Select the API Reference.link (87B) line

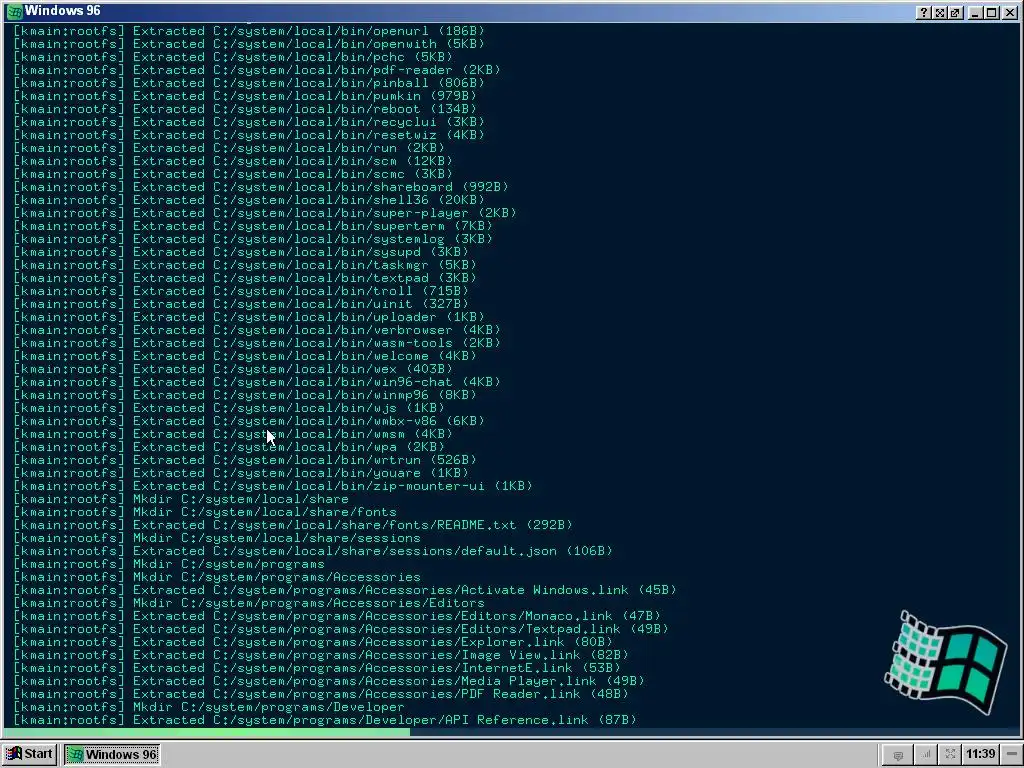tap(325, 720)
